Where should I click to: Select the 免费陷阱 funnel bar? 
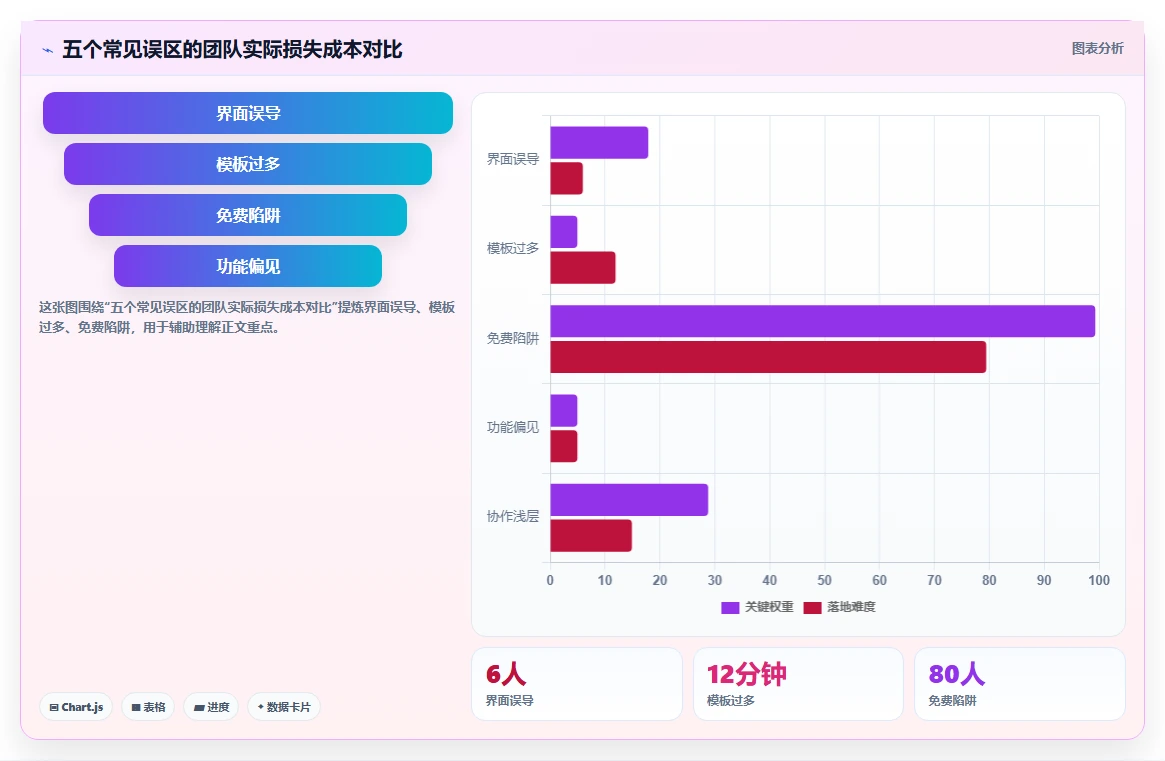coord(248,216)
